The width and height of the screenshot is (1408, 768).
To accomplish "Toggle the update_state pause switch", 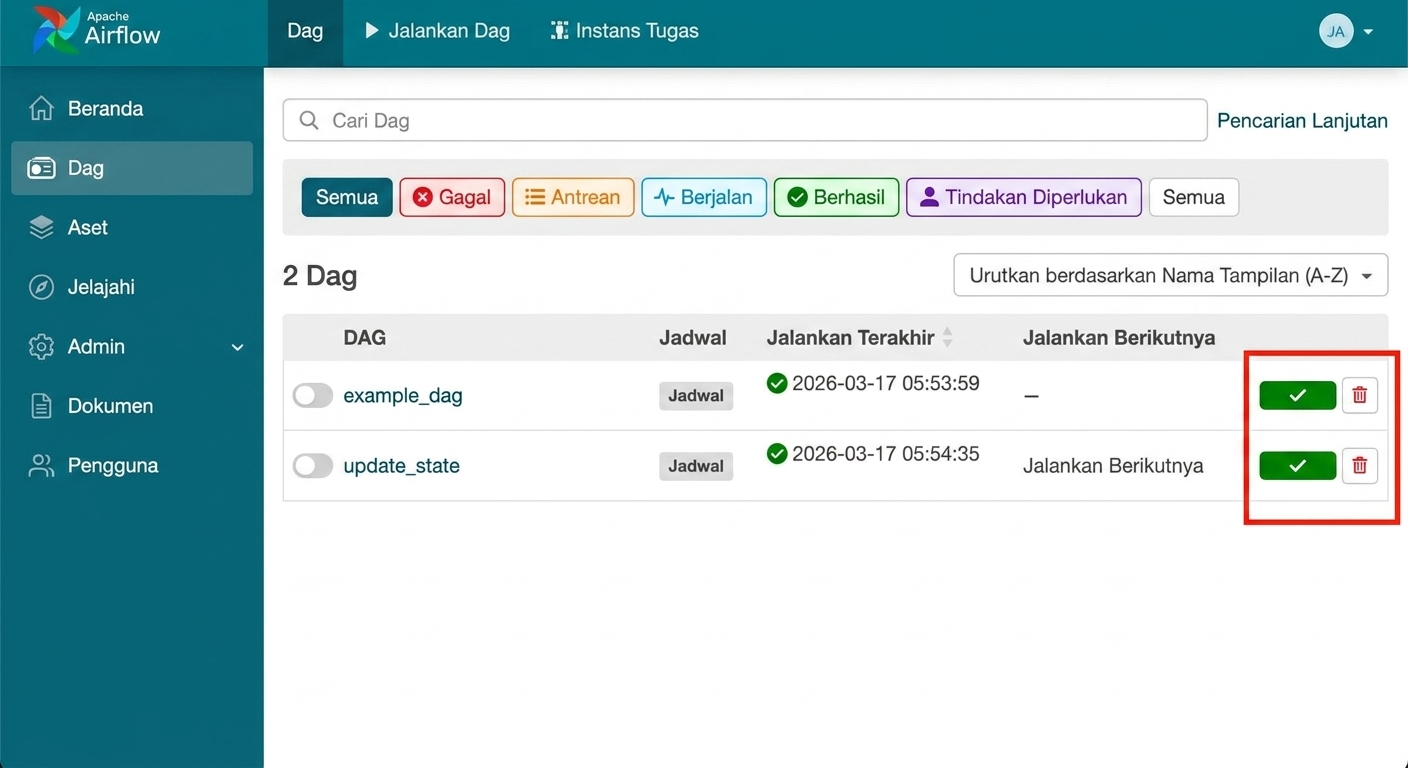I will [x=312, y=466].
